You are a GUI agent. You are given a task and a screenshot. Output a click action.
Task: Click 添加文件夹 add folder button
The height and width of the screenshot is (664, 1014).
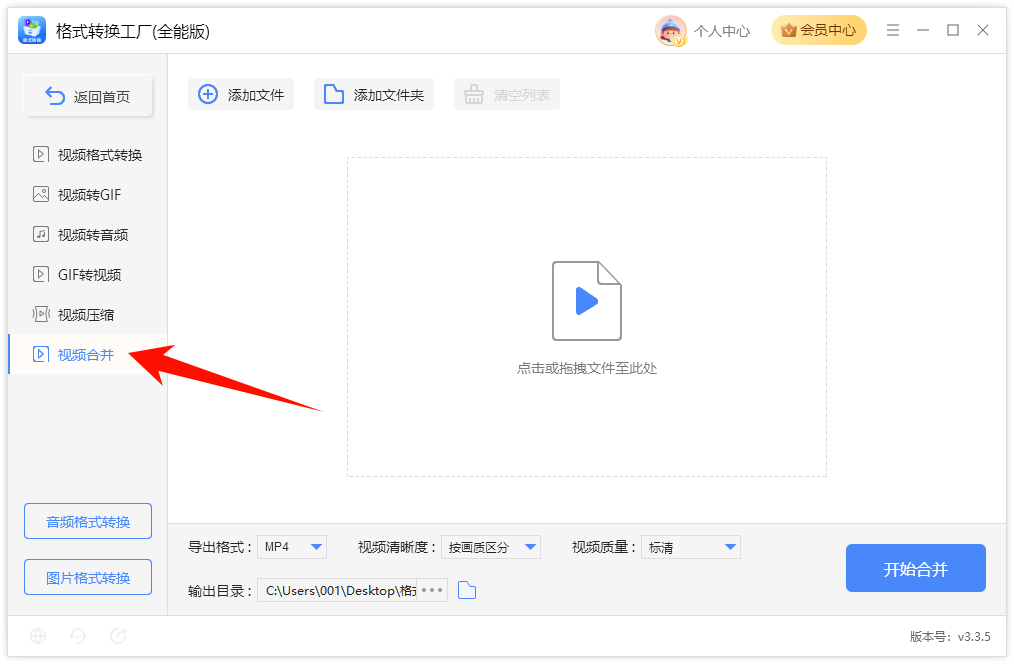click(x=374, y=94)
